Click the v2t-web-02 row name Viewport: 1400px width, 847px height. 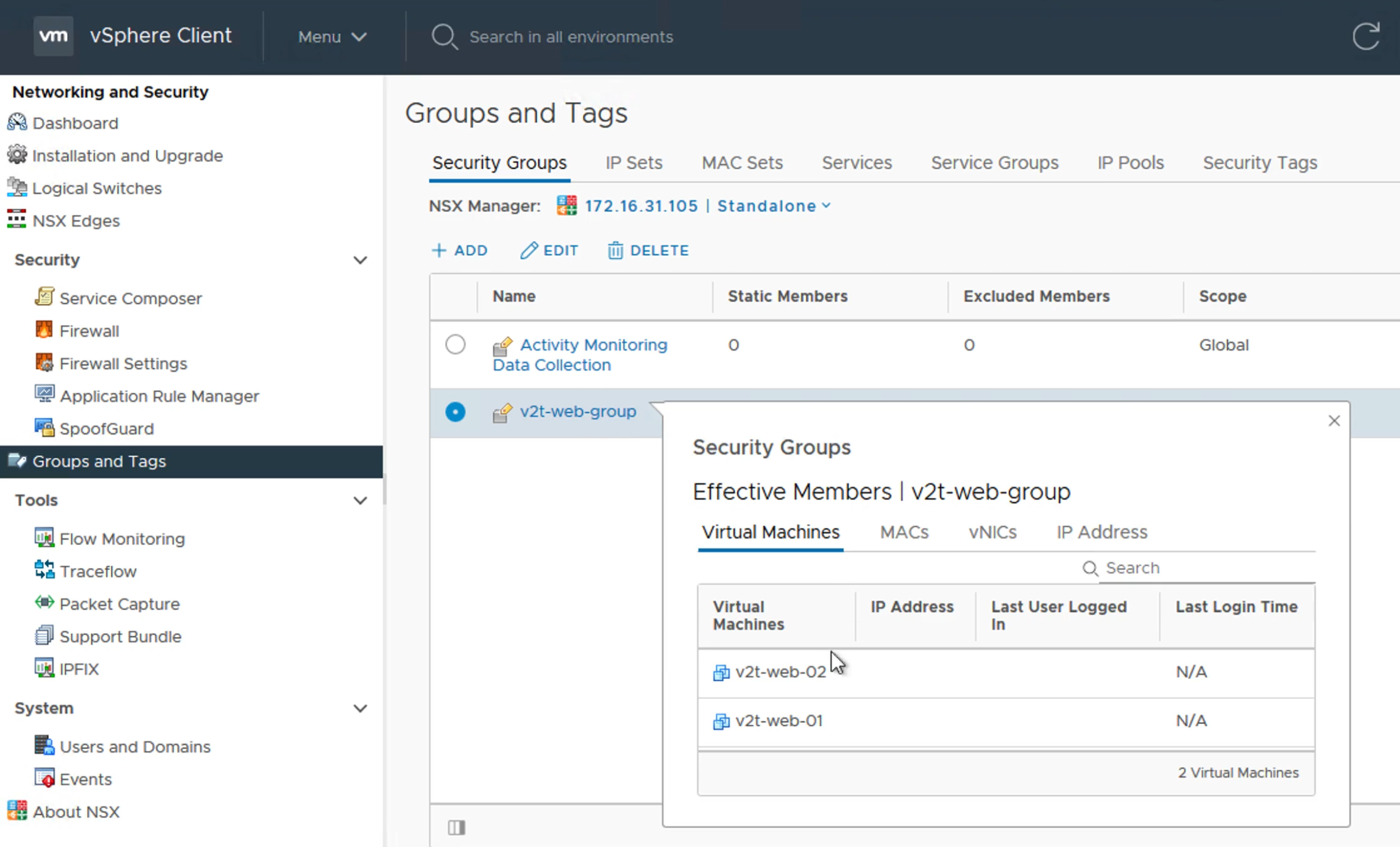coord(780,672)
